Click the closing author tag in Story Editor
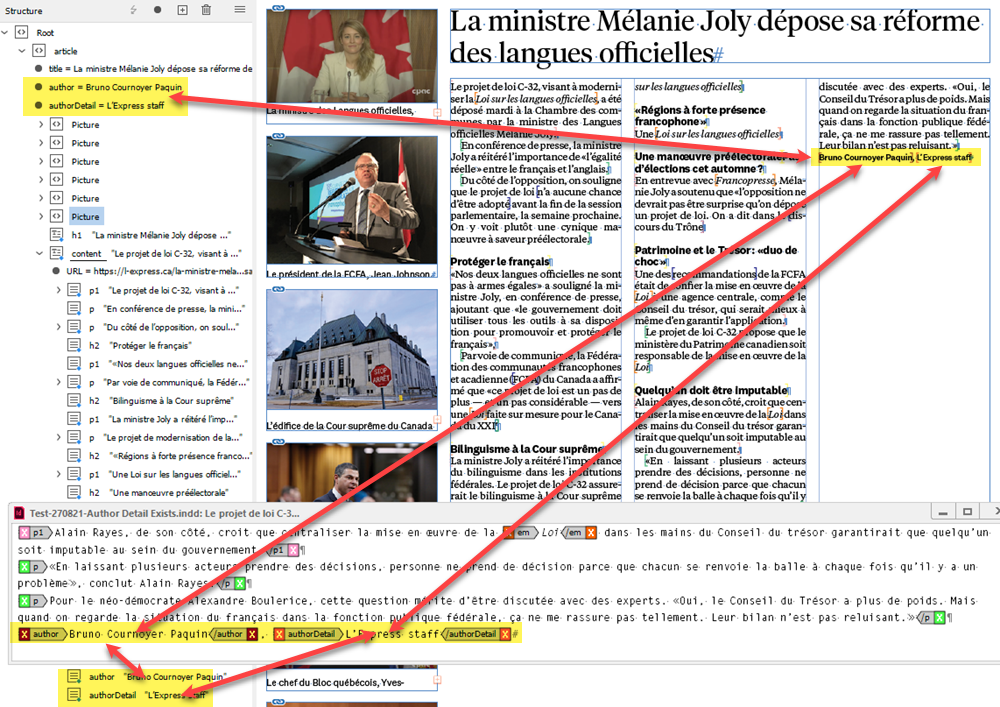Image resolution: width=1000 pixels, height=707 pixels. 233,634
